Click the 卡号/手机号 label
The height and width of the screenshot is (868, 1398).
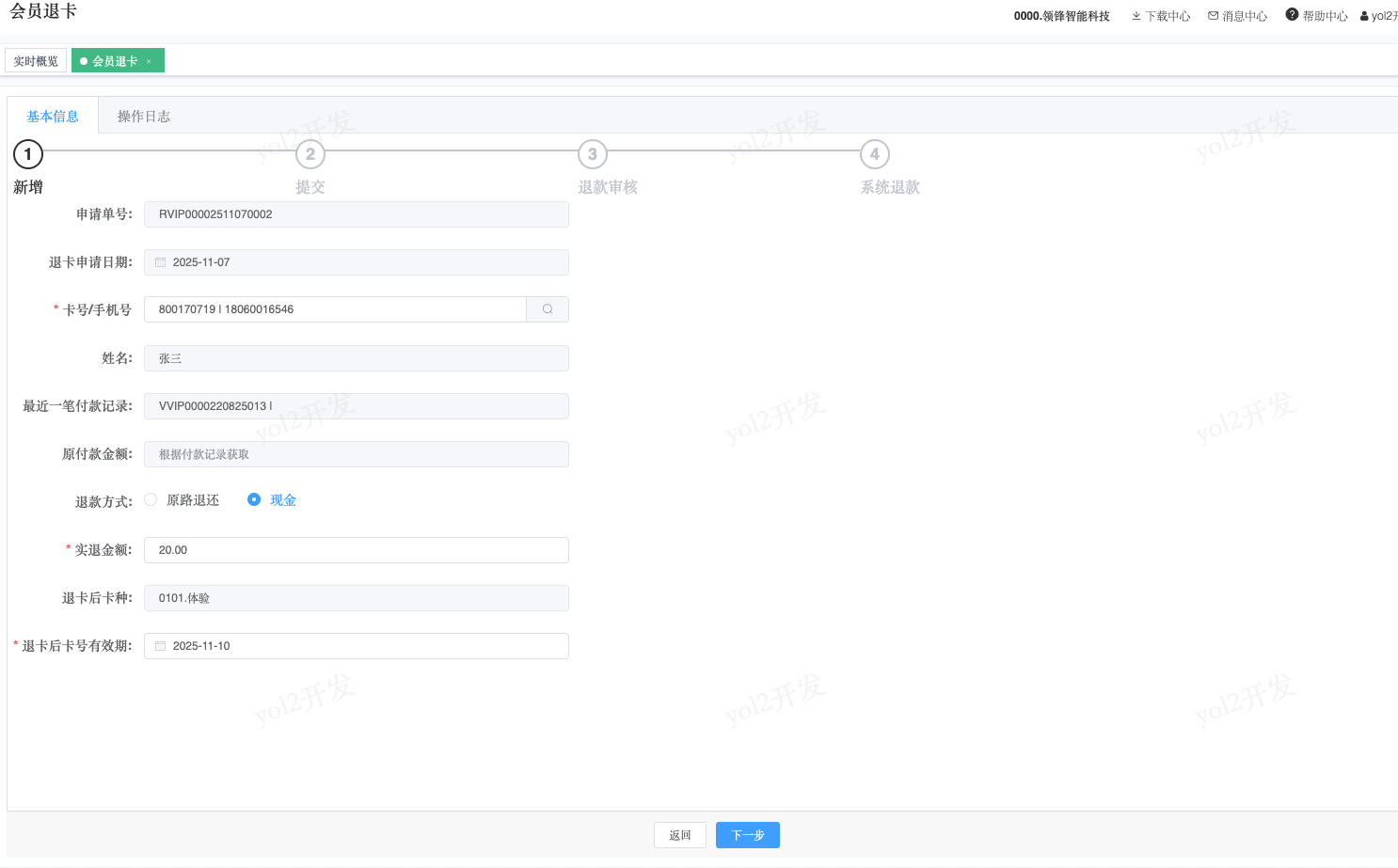click(97, 310)
